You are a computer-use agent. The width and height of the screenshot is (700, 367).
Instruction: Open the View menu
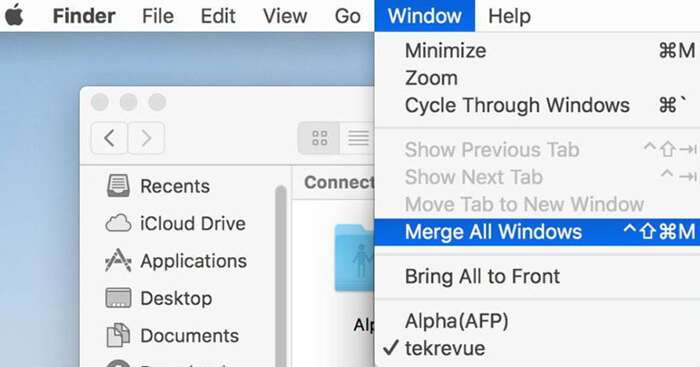click(x=285, y=16)
